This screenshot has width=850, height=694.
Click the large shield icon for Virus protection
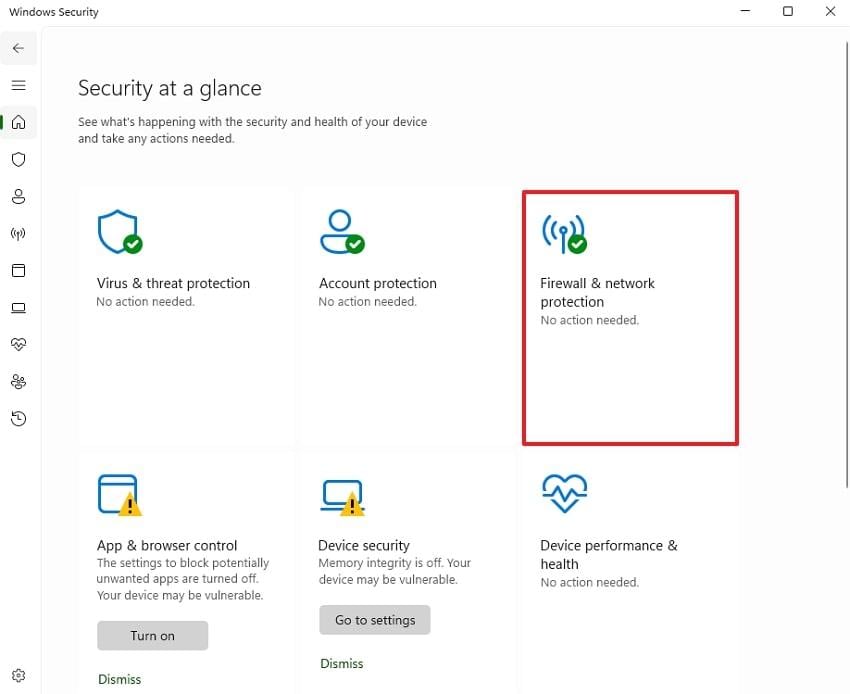(x=120, y=232)
